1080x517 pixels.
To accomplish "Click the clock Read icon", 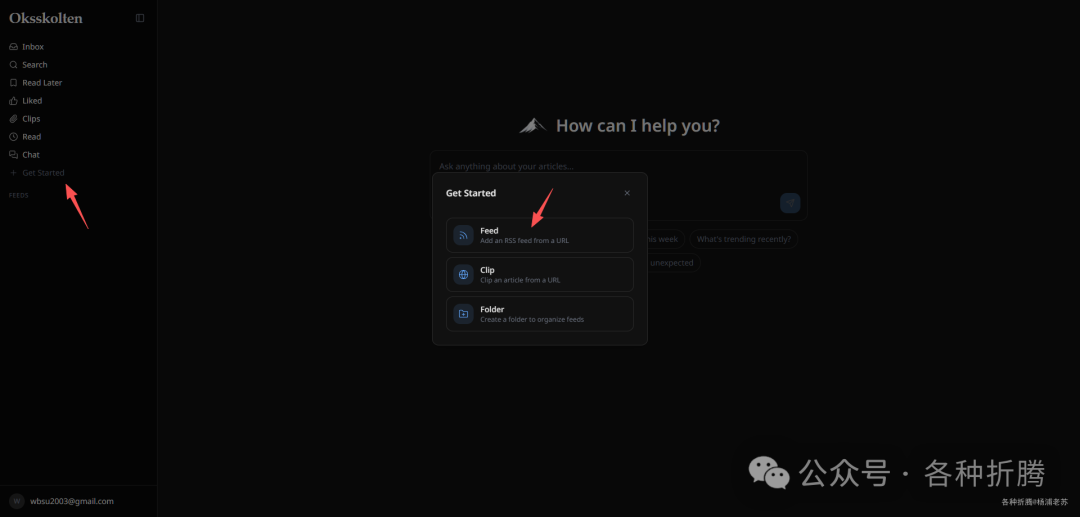I will [13, 136].
